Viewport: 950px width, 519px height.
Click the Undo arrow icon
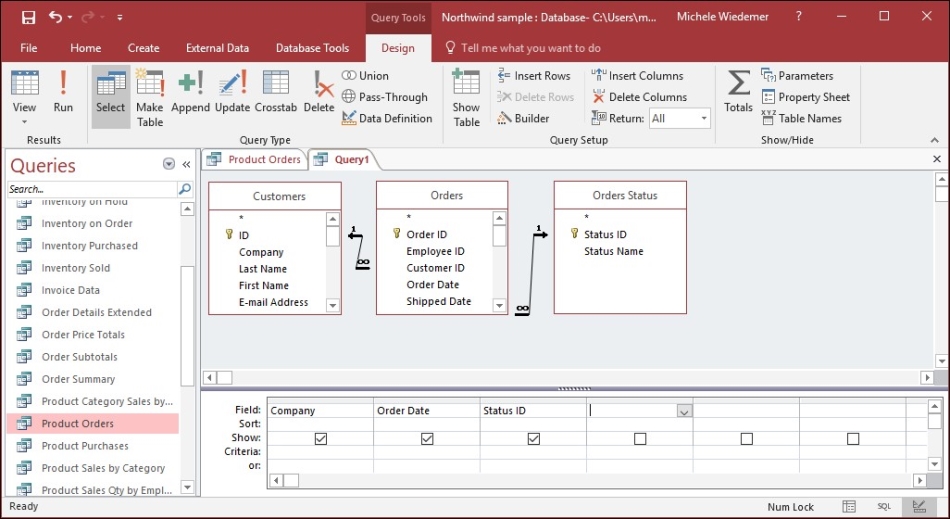55,17
